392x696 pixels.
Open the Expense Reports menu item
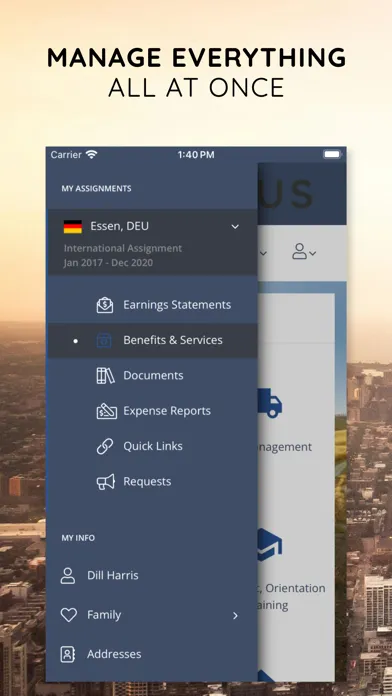[x=152, y=411]
